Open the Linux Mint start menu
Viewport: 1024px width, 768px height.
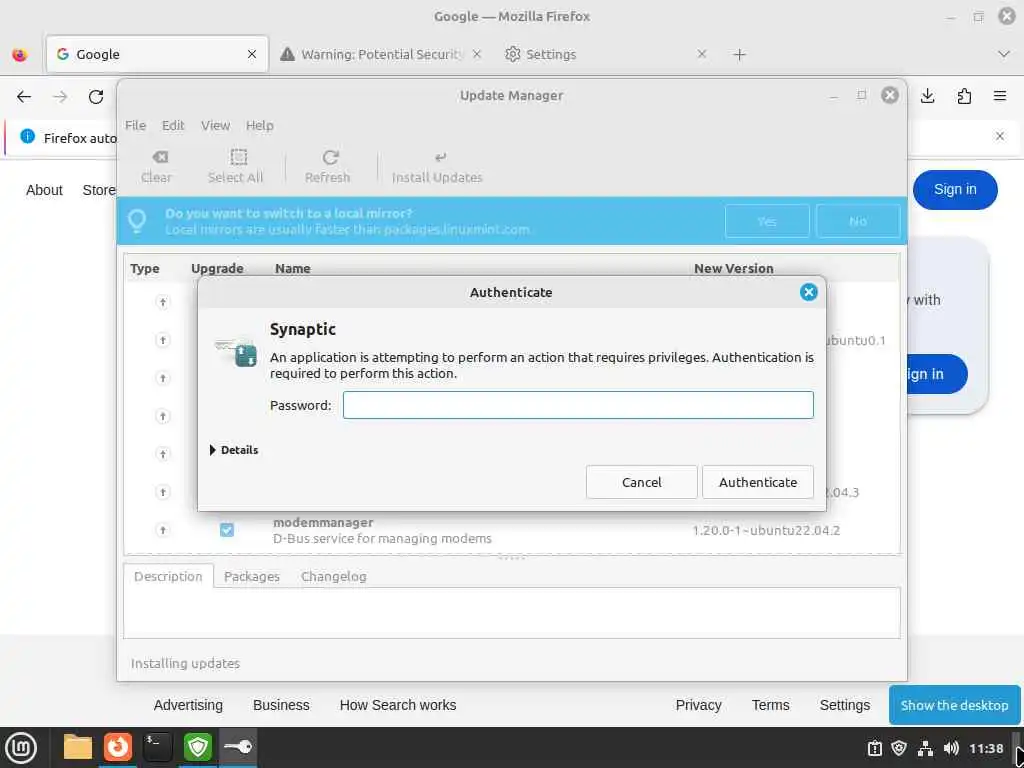[21, 748]
